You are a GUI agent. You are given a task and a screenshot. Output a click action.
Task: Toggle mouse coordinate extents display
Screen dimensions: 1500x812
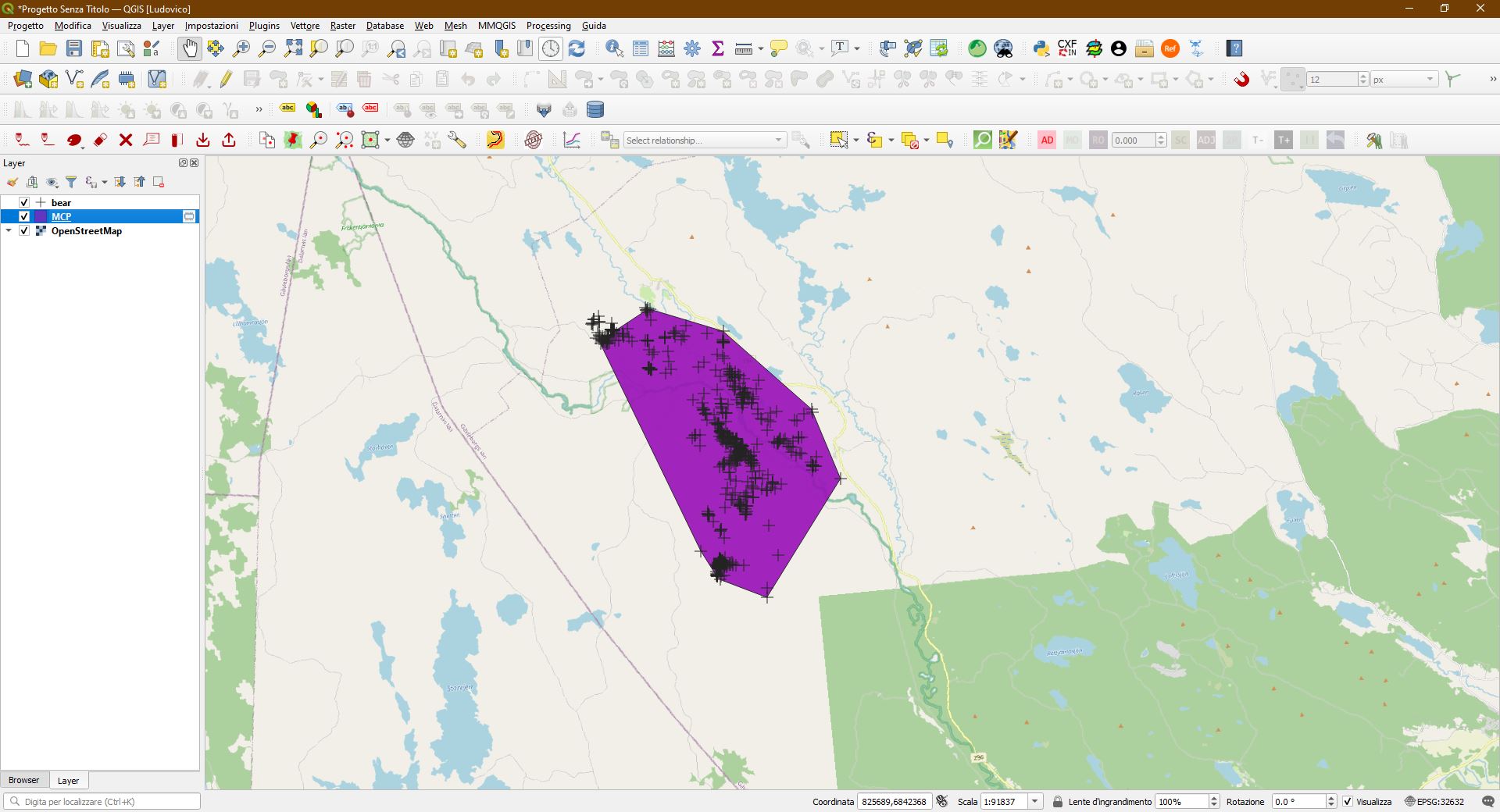click(x=942, y=801)
